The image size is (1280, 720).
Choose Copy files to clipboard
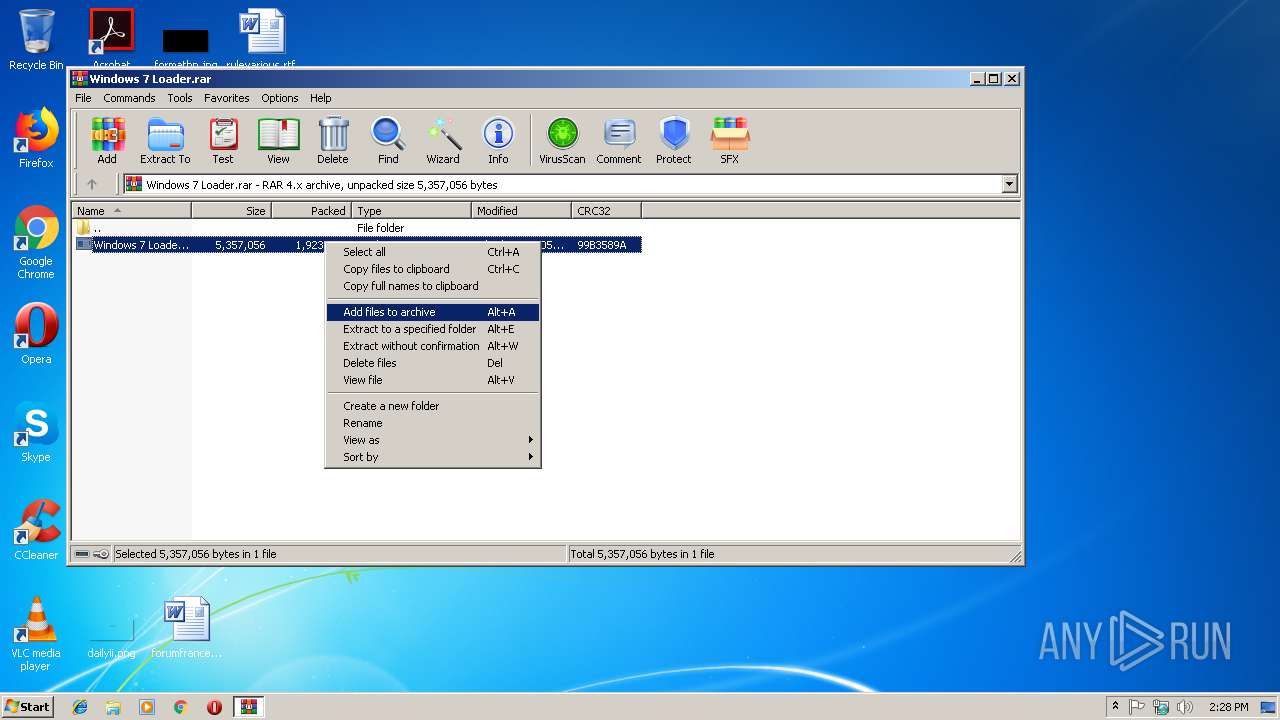(433, 269)
